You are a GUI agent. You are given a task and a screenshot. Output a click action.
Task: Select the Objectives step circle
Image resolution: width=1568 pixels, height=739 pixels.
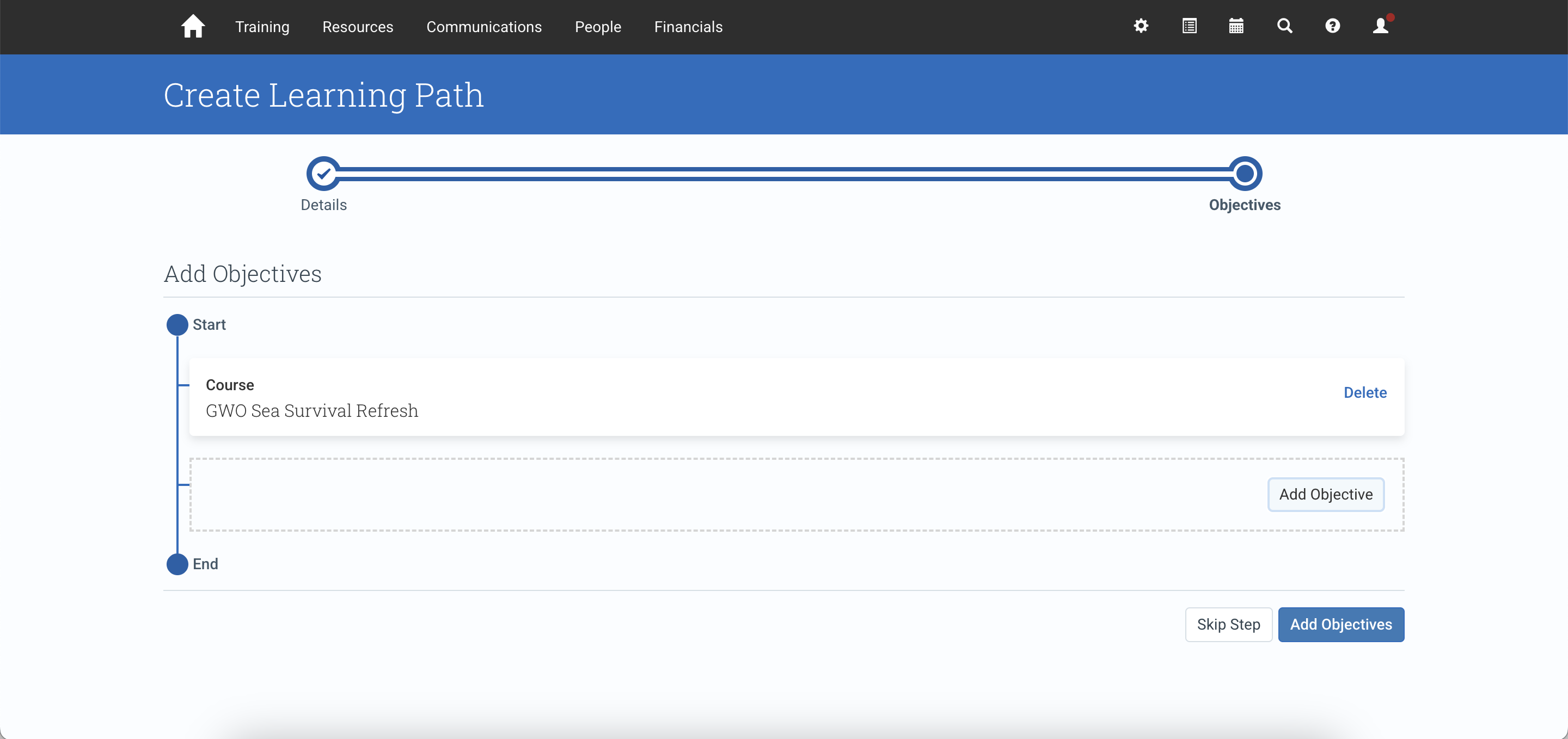point(1245,174)
